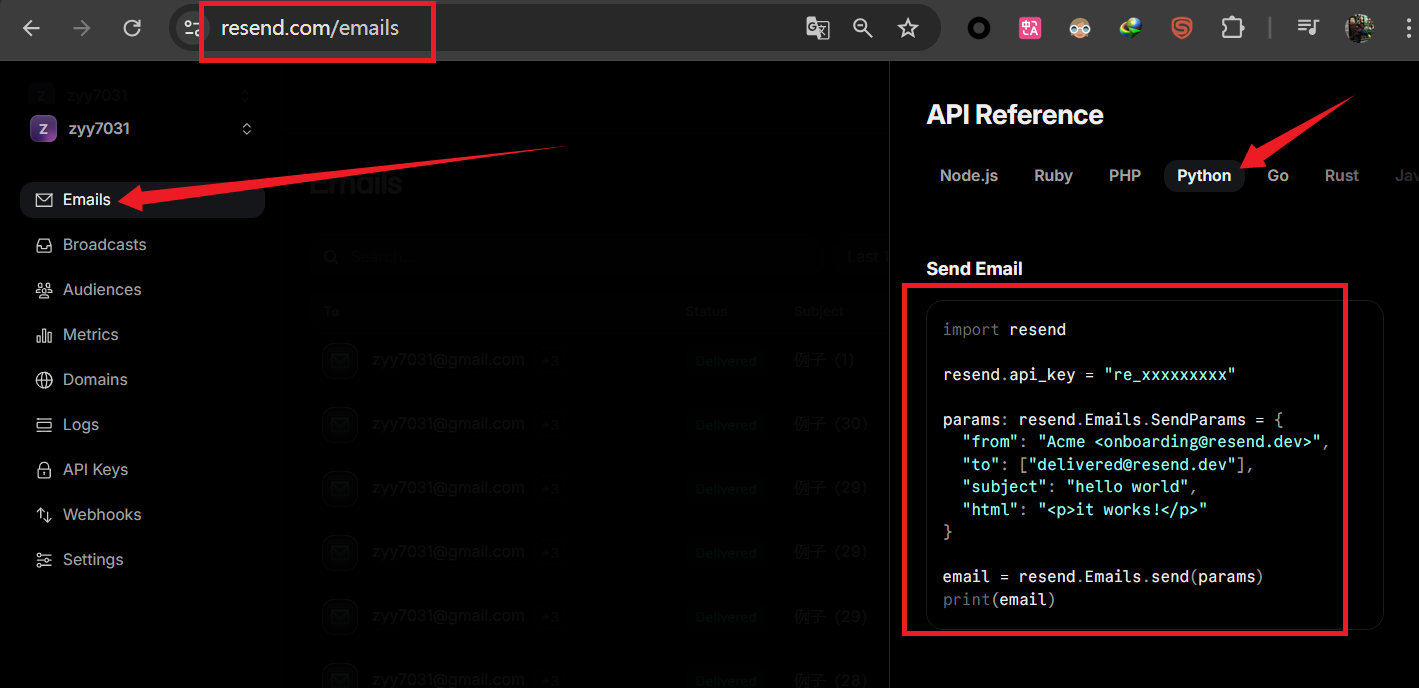The height and width of the screenshot is (688, 1419).
Task: Click the Settings sliders icon
Action: [44, 560]
